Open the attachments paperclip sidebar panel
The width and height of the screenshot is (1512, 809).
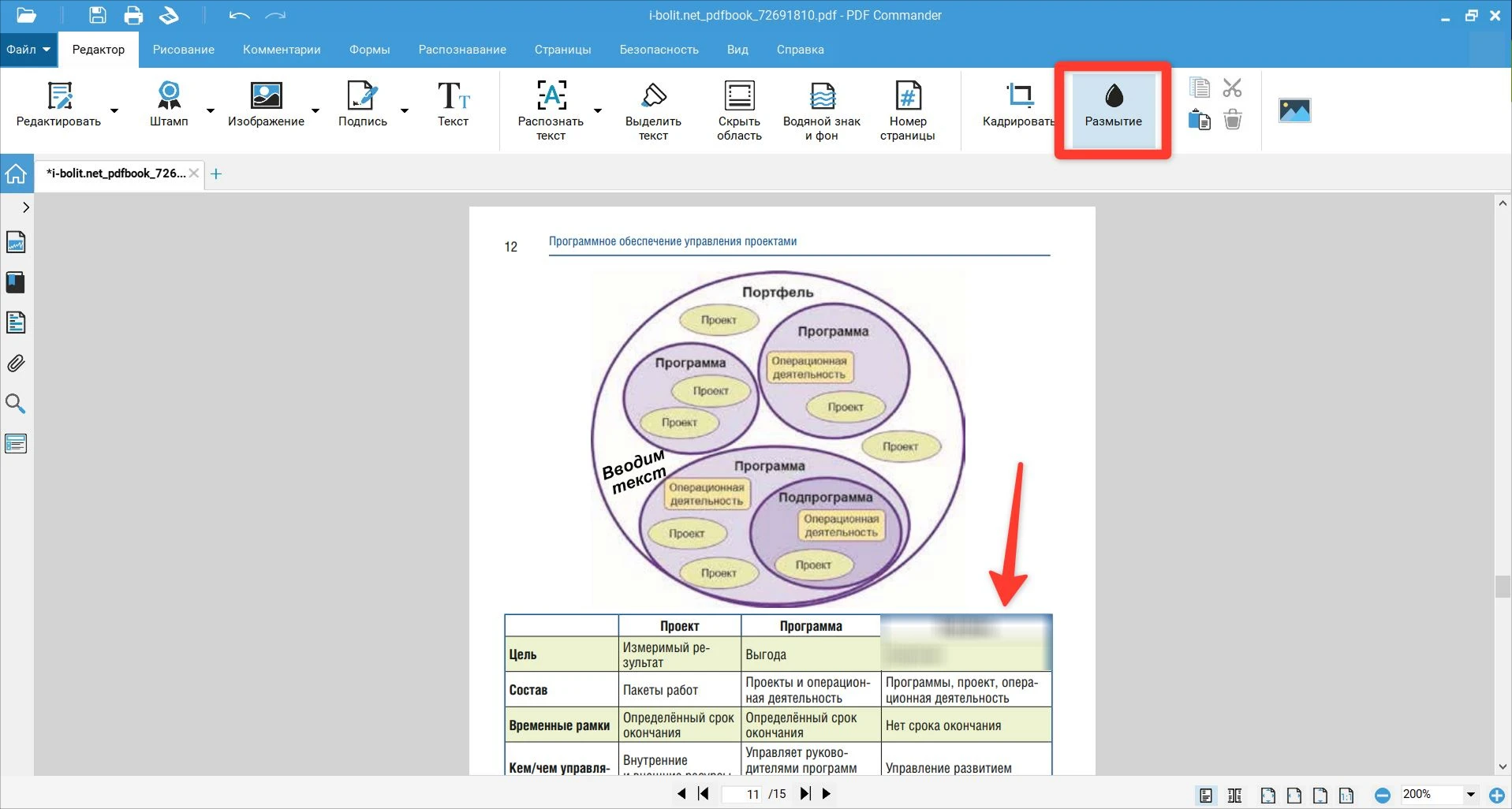(x=16, y=363)
